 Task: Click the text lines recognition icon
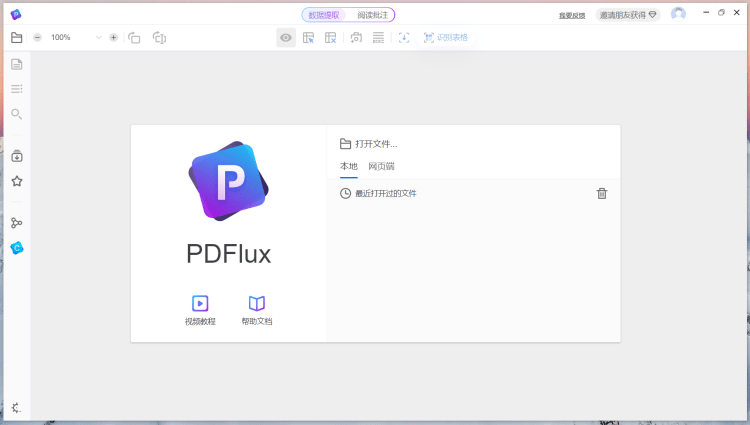tap(378, 38)
